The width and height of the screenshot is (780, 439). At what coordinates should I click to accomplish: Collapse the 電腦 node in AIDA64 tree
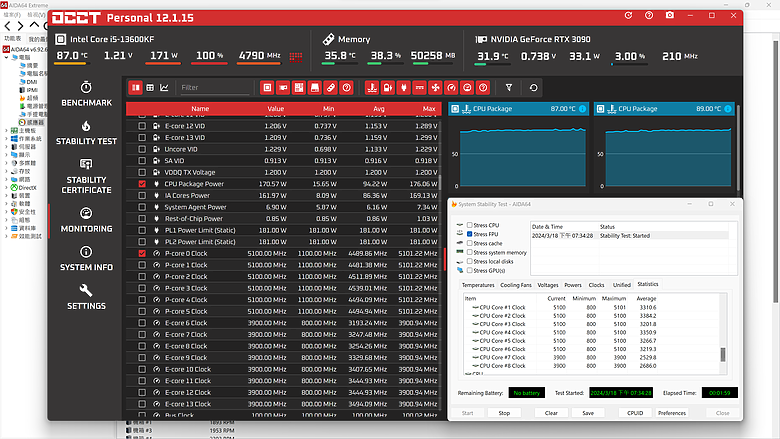(6, 57)
